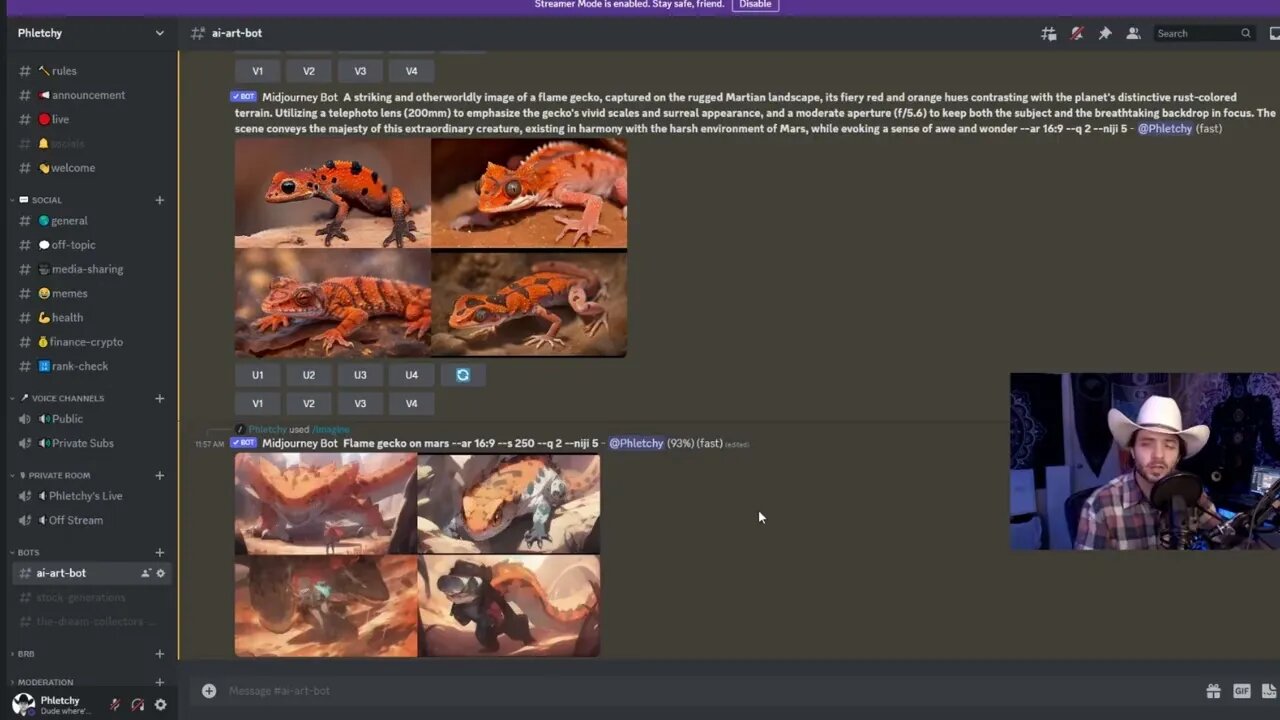This screenshot has width=1280, height=720.
Task: Click the U1 upscale button
Action: pos(257,375)
